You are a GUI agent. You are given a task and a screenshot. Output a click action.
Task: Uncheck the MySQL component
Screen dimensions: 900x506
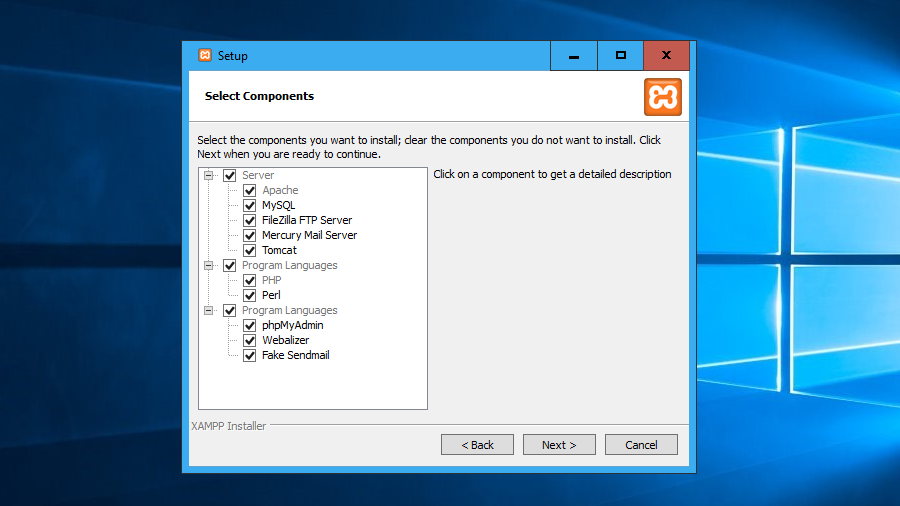(250, 205)
